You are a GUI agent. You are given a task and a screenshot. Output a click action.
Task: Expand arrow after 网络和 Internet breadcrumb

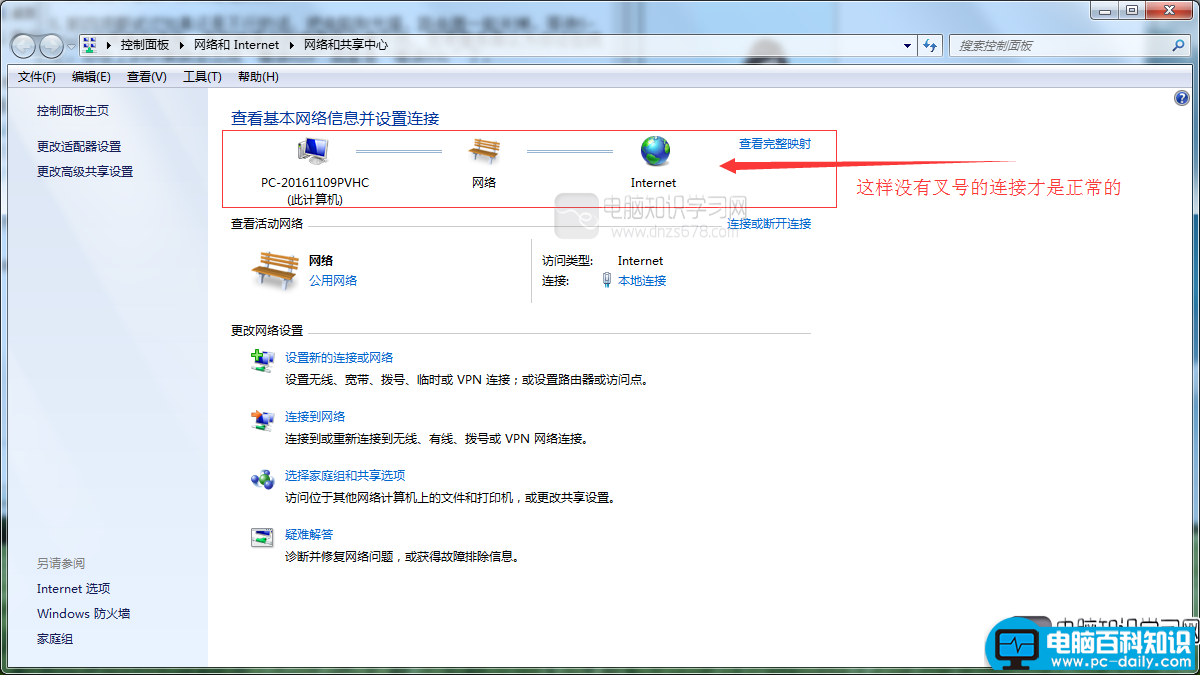tap(292, 45)
